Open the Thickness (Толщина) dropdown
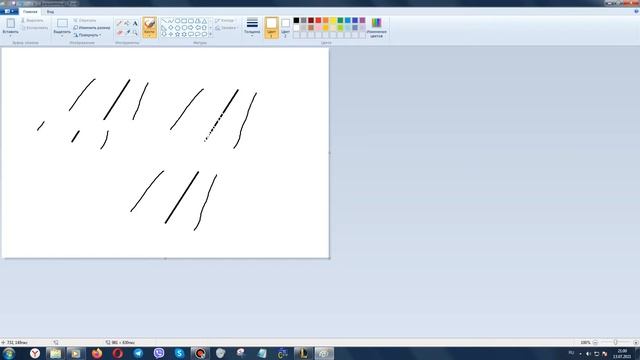This screenshot has height=360, width=640. [x=252, y=27]
